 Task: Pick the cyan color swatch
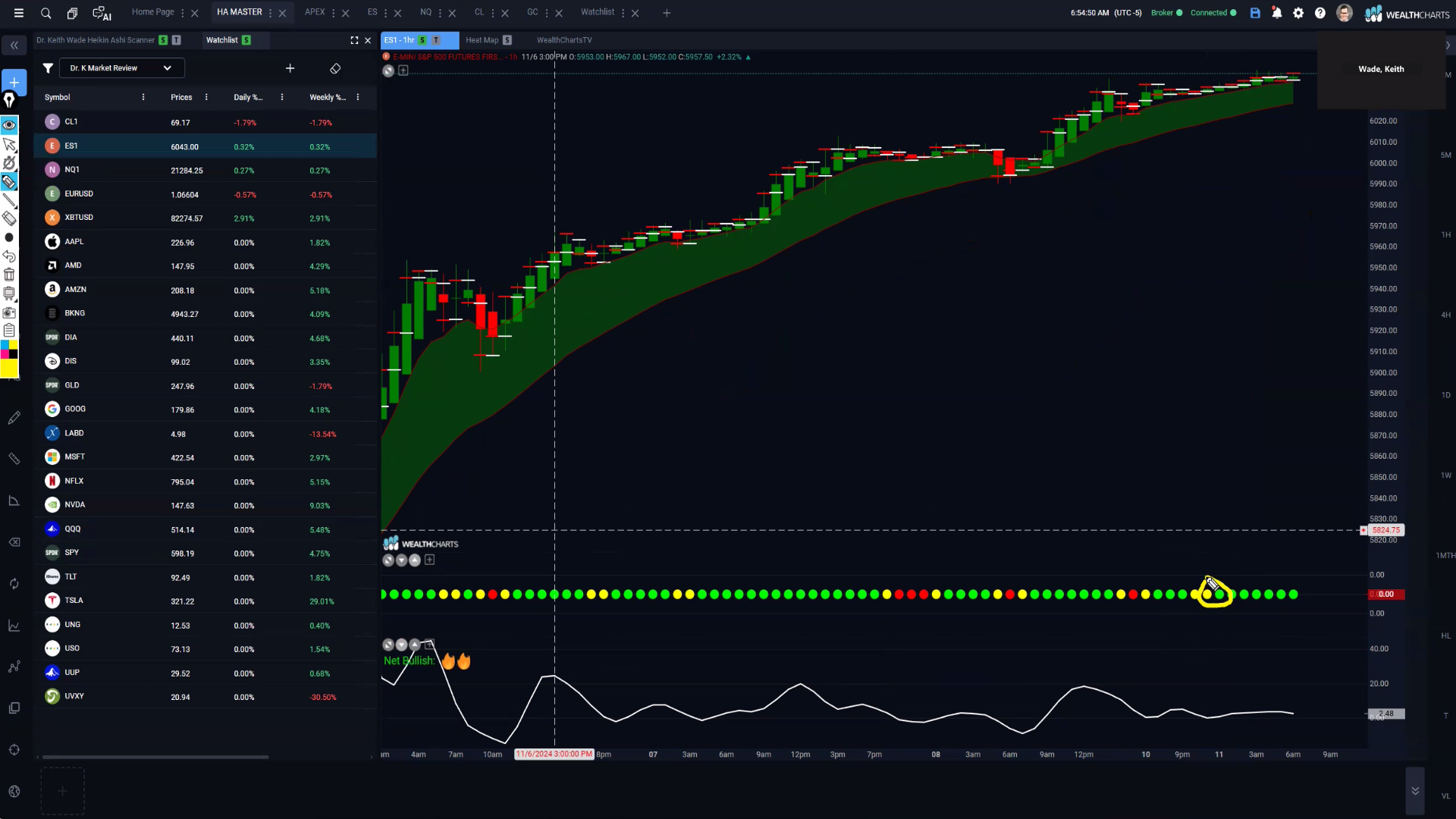[x=5, y=345]
